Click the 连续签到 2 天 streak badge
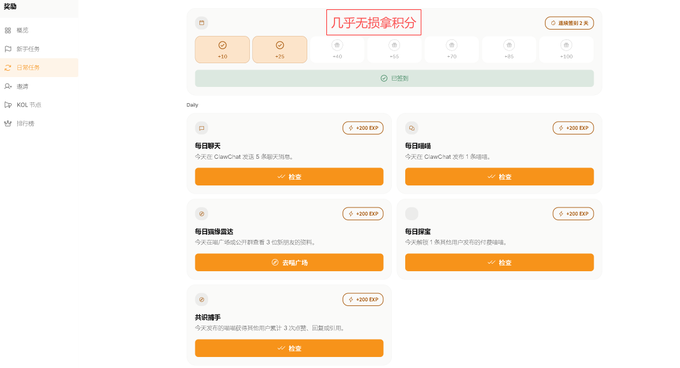This screenshot has height=368, width=680. [x=569, y=23]
